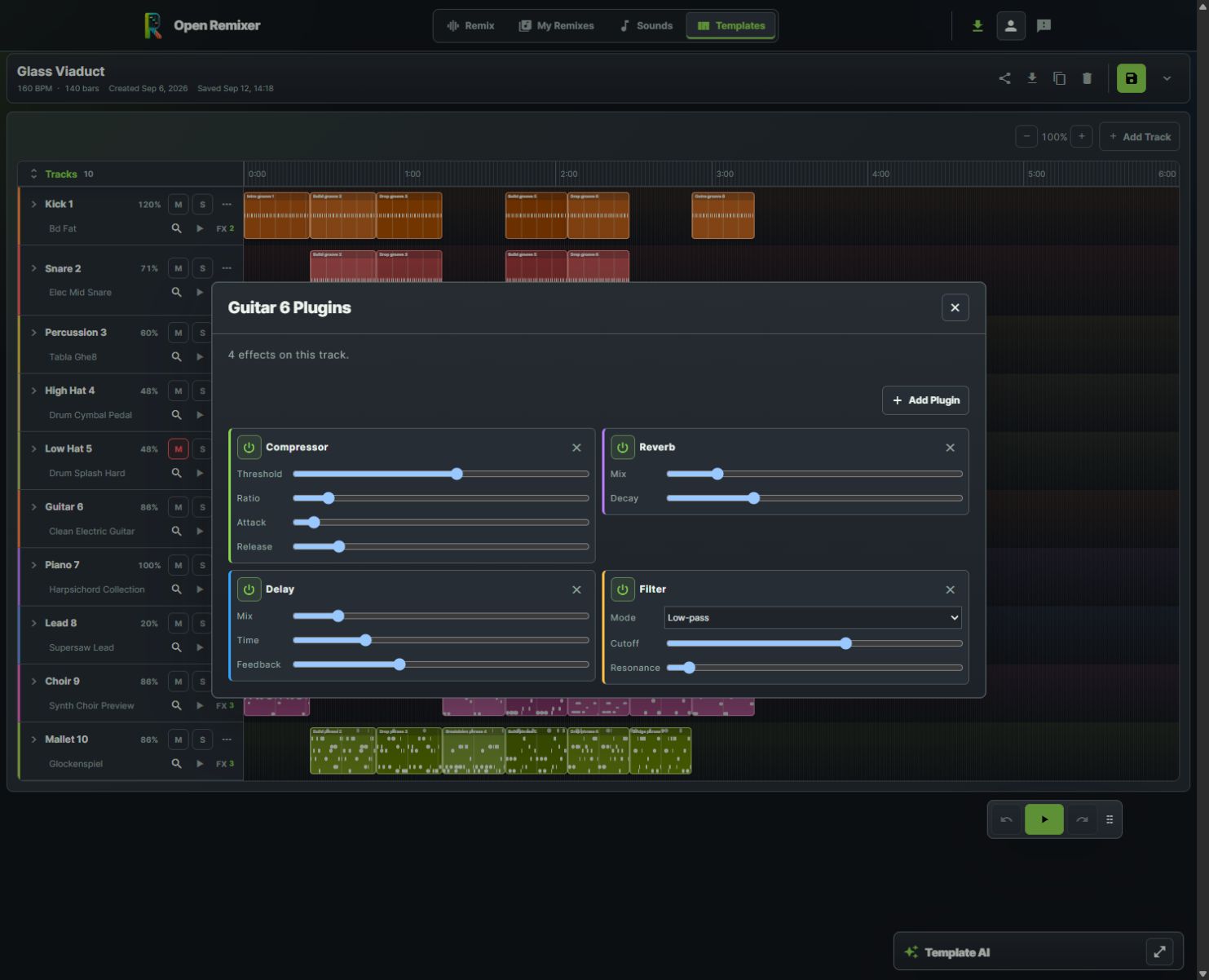Close the Guitar 6 Plugins dialog
Viewport: 1209px width, 980px height.
pyautogui.click(x=955, y=308)
